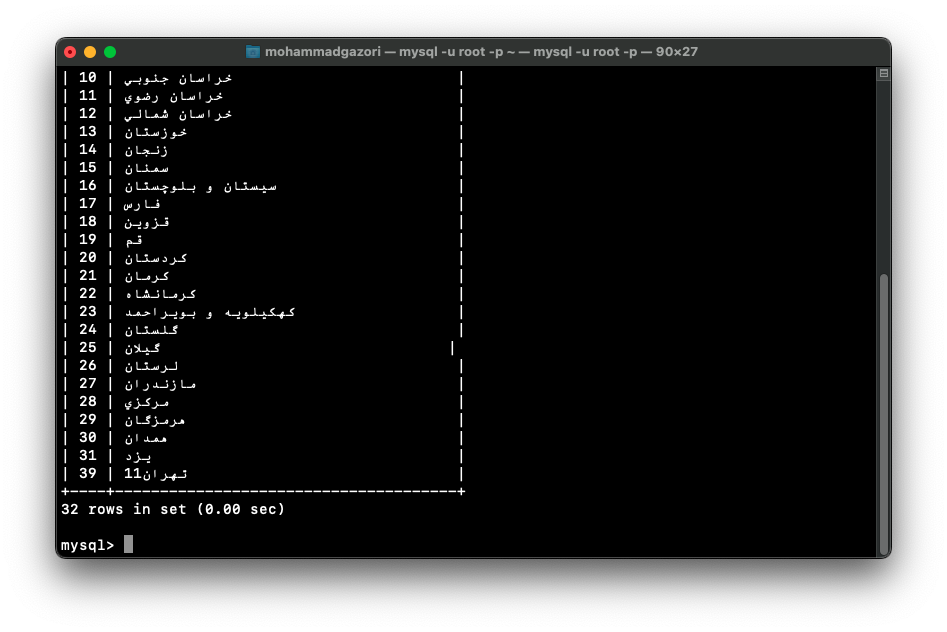Click the red close window button
The image size is (947, 632).
70,52
